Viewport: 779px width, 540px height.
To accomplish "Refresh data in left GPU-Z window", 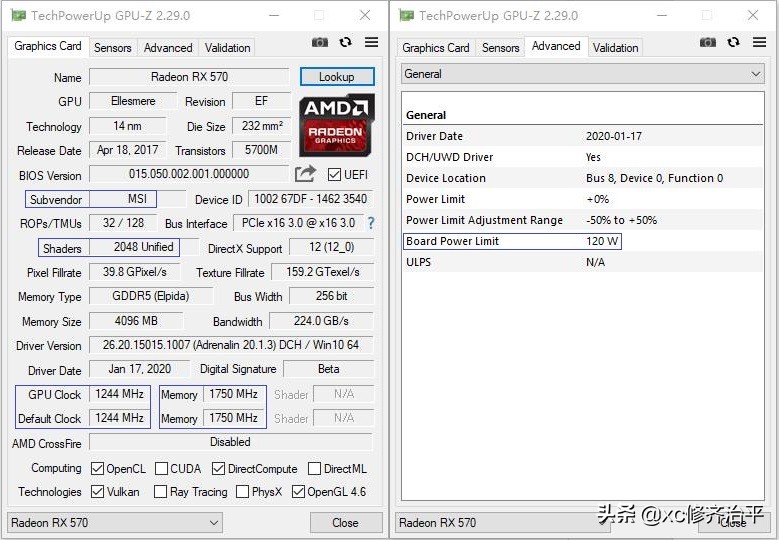I will point(346,42).
